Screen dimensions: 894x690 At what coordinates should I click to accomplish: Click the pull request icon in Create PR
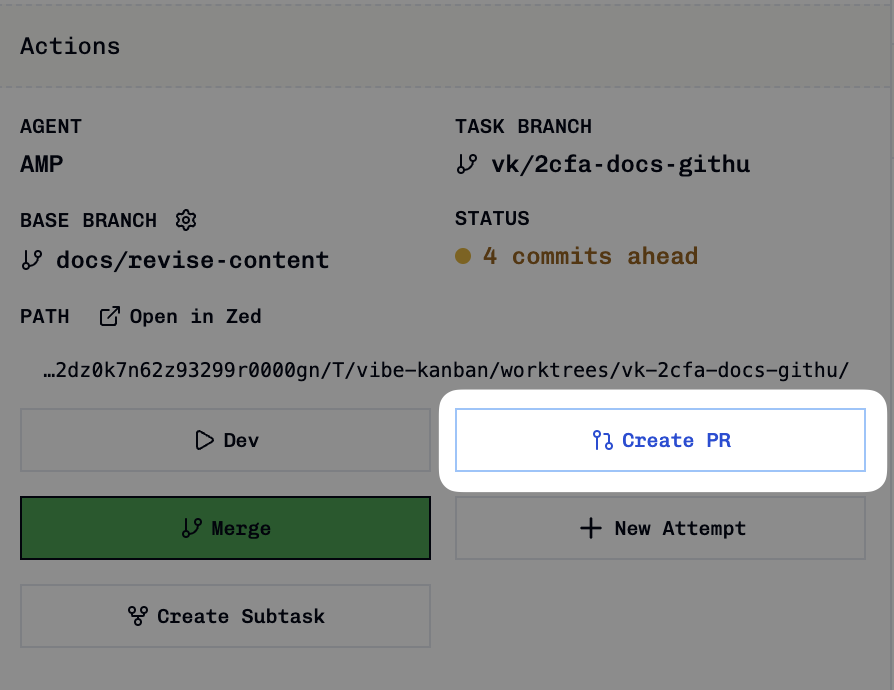pyautogui.click(x=603, y=440)
